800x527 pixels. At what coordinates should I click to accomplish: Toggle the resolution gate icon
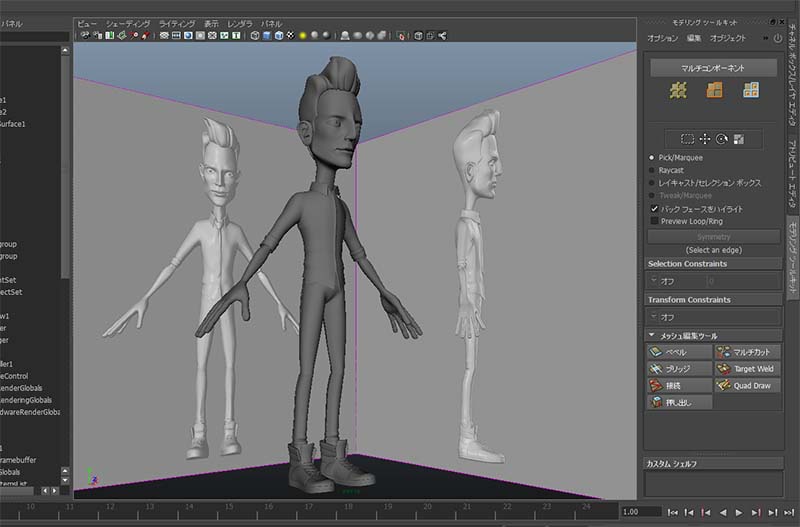pyautogui.click(x=188, y=36)
